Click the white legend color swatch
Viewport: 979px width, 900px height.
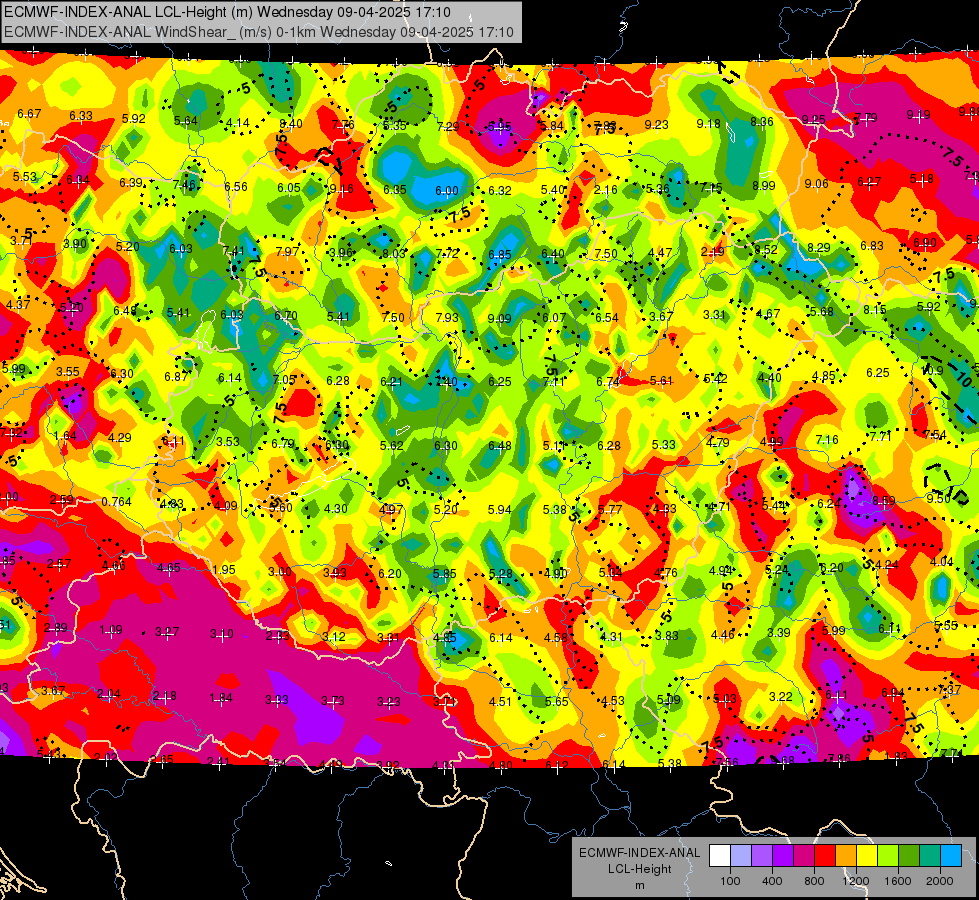(720, 856)
